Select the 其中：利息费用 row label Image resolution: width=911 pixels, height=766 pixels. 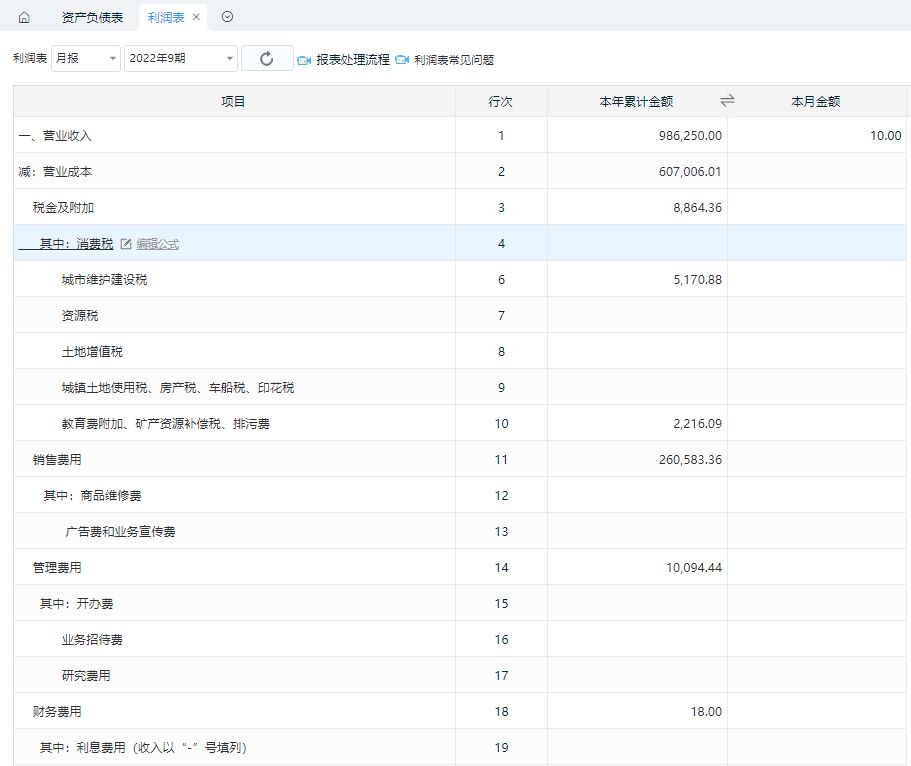pos(143,748)
